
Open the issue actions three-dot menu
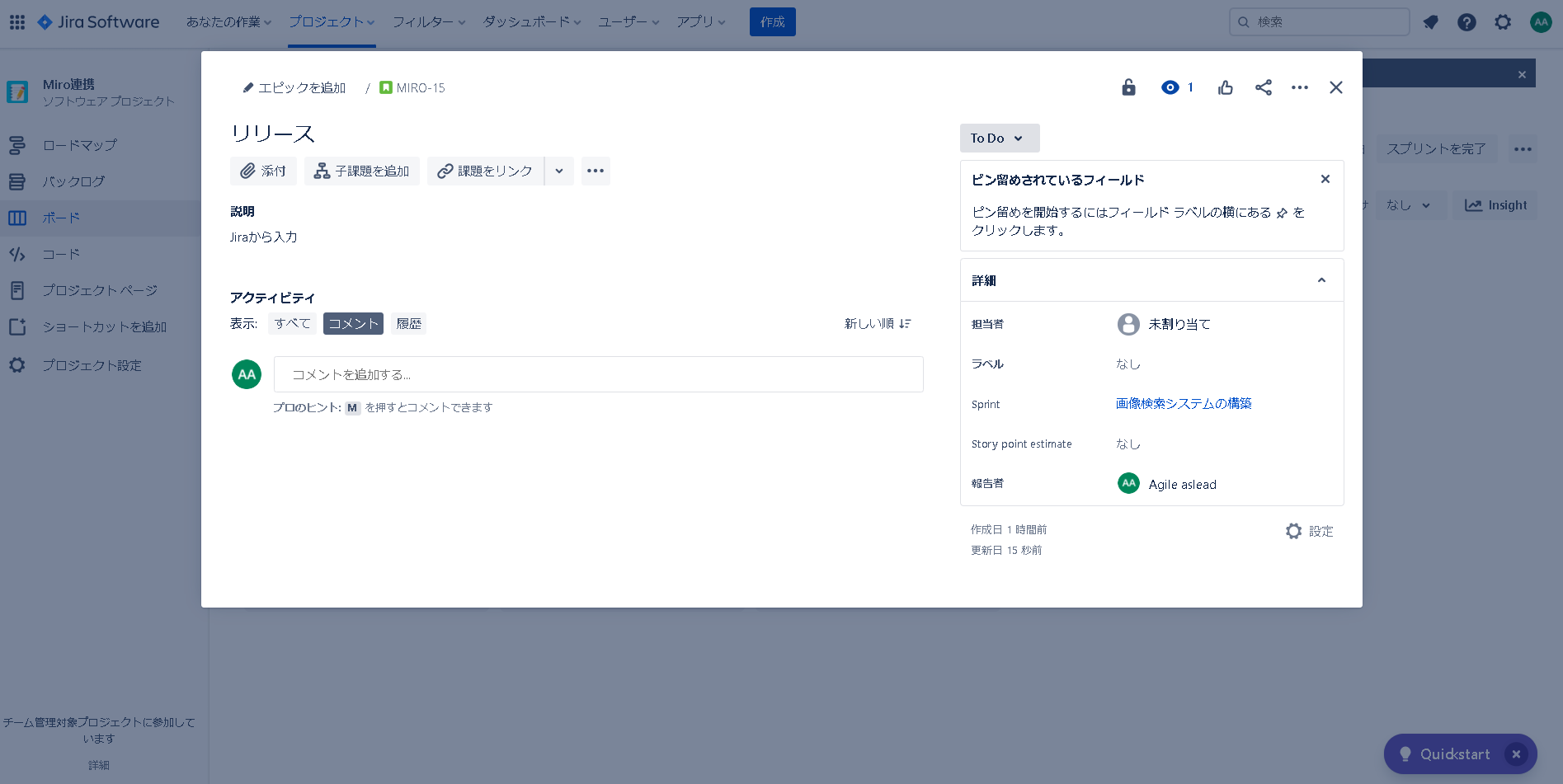click(1299, 87)
